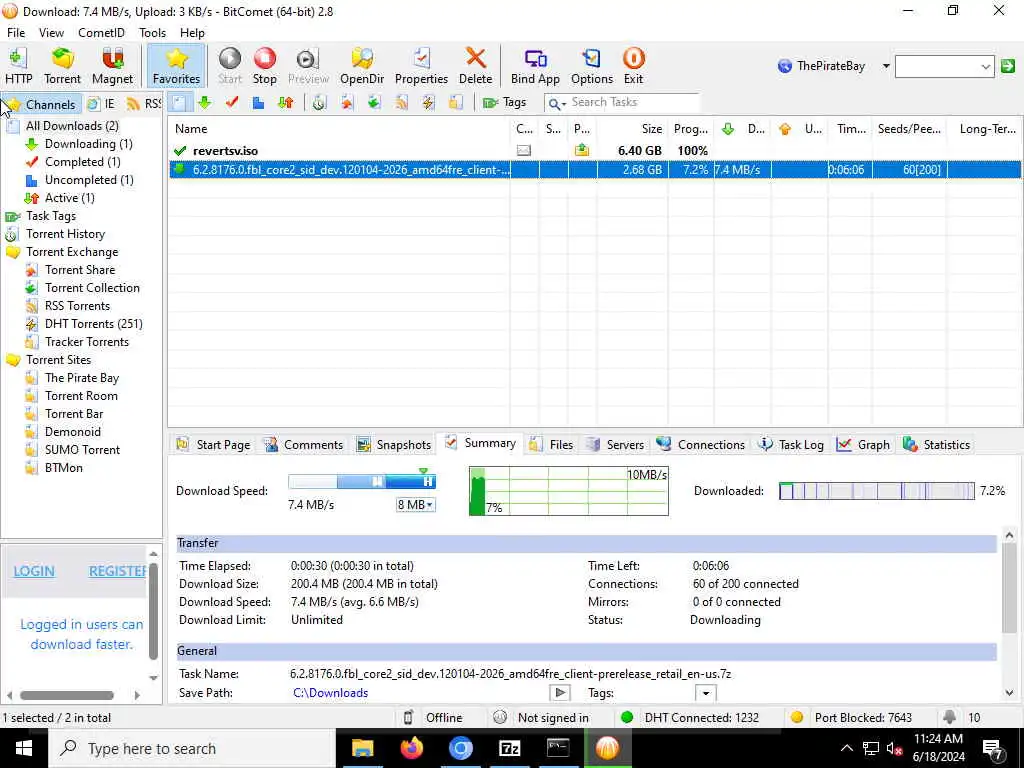The height and width of the screenshot is (768, 1024).
Task: Click the REGISTER link
Action: tap(118, 571)
